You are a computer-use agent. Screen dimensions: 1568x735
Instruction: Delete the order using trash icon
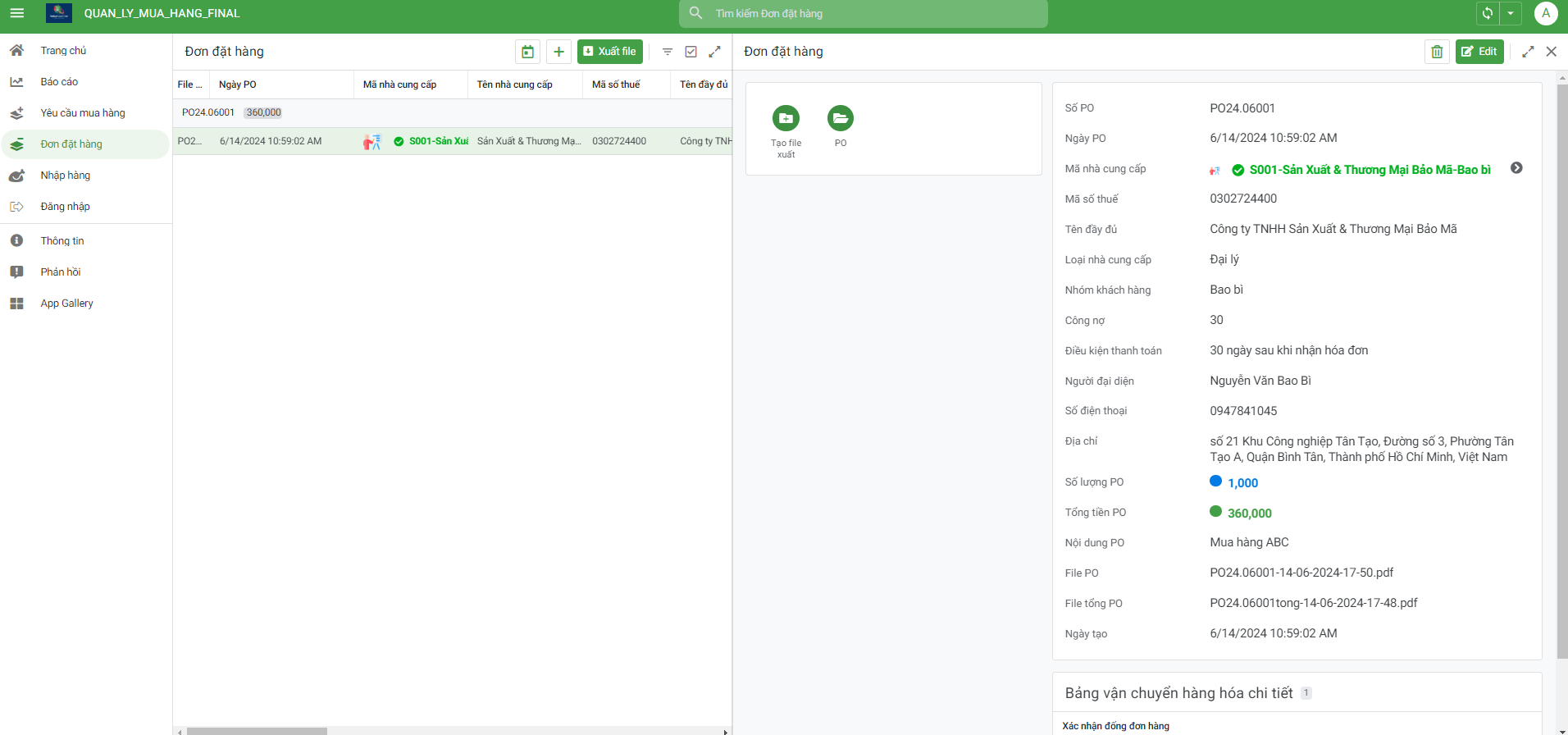pos(1437,52)
